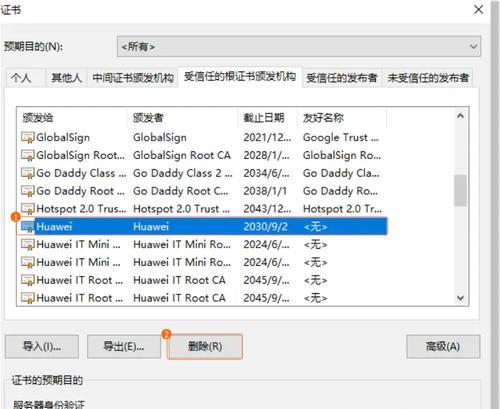Viewport: 500px width, 409px height.
Task: Click the list scroll-down arrow
Action: [x=460, y=298]
